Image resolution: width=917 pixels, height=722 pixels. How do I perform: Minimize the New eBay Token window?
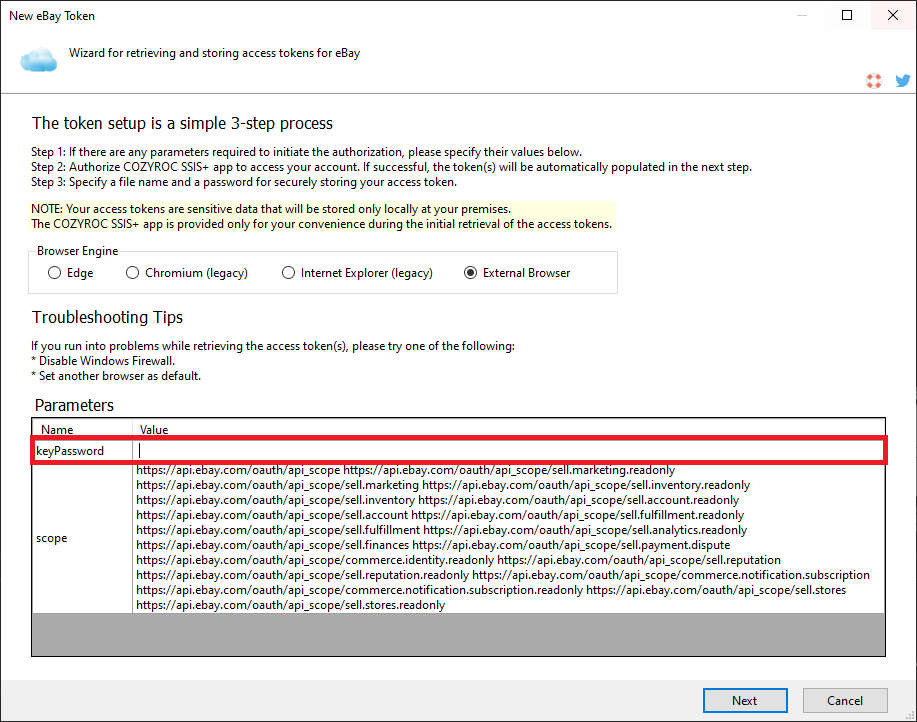coord(802,15)
